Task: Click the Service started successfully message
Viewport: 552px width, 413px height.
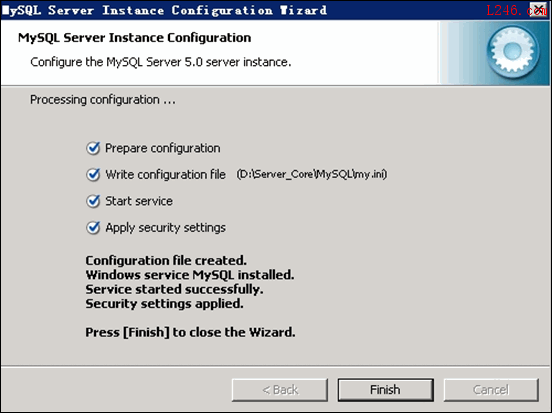Action: pyautogui.click(x=174, y=289)
